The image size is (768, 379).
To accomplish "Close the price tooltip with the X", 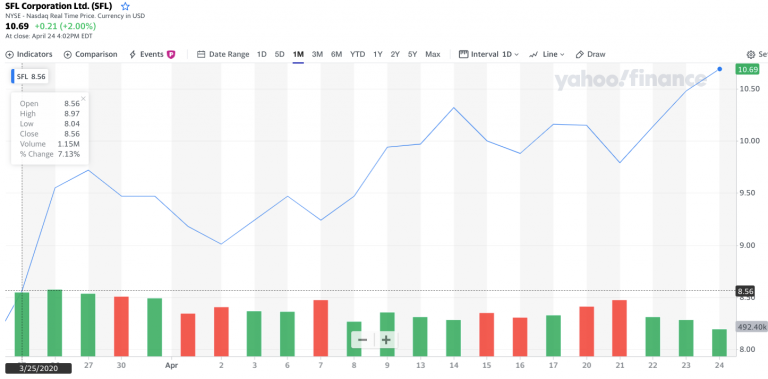I will tap(83, 98).
